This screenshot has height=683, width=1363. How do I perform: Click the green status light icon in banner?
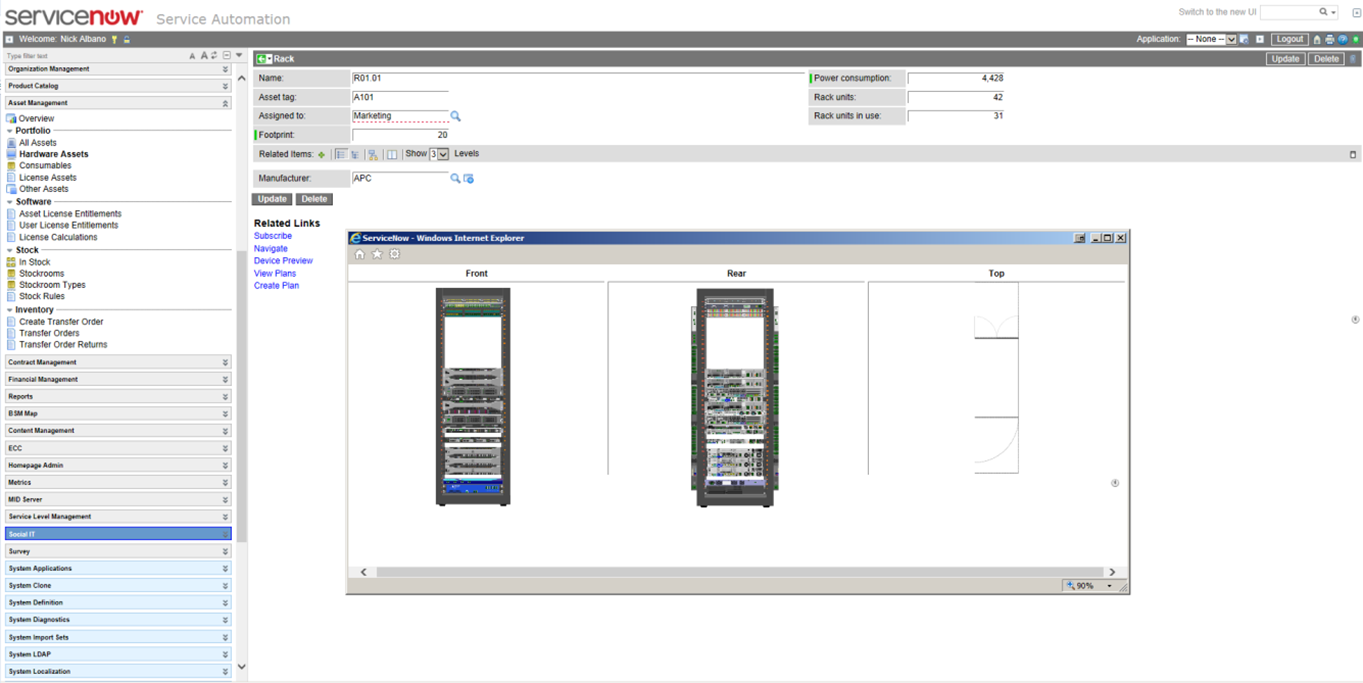click(x=1355, y=39)
